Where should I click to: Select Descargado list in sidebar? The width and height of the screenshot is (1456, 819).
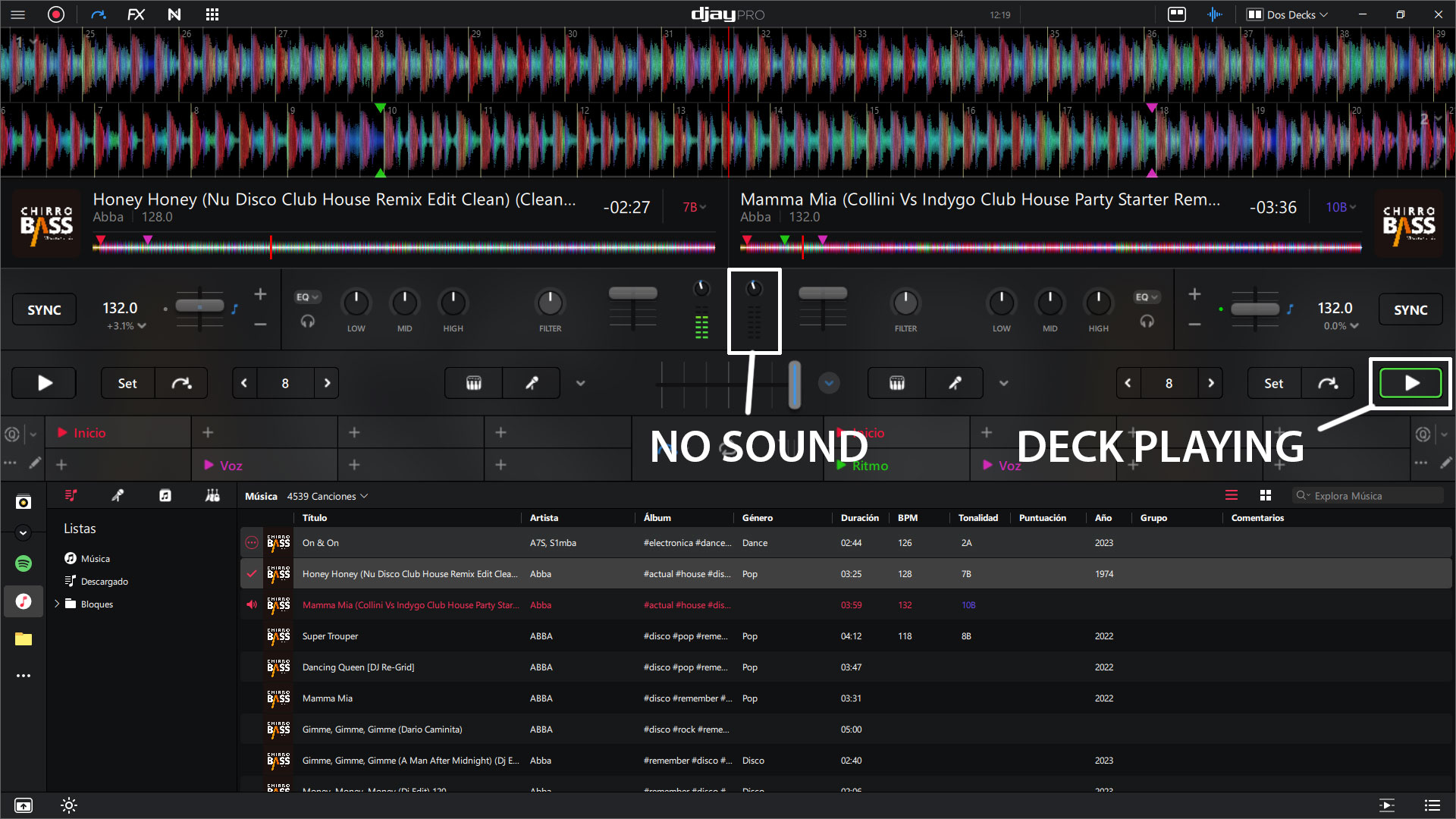(x=104, y=581)
